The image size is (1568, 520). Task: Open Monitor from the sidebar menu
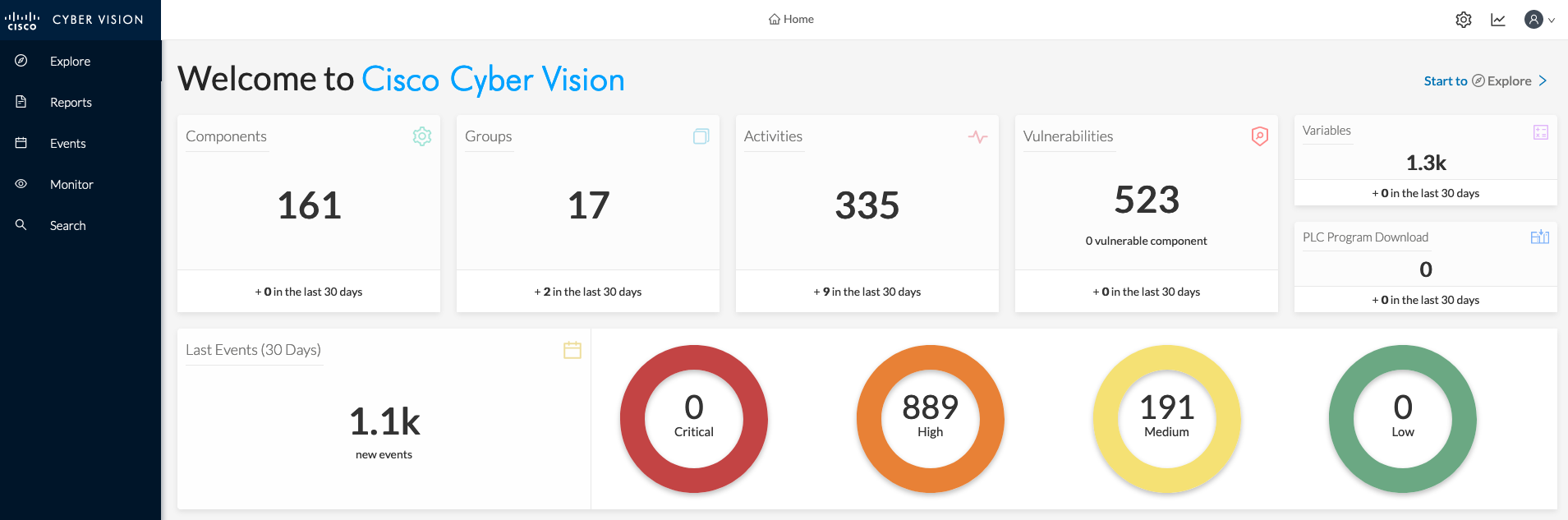71,184
